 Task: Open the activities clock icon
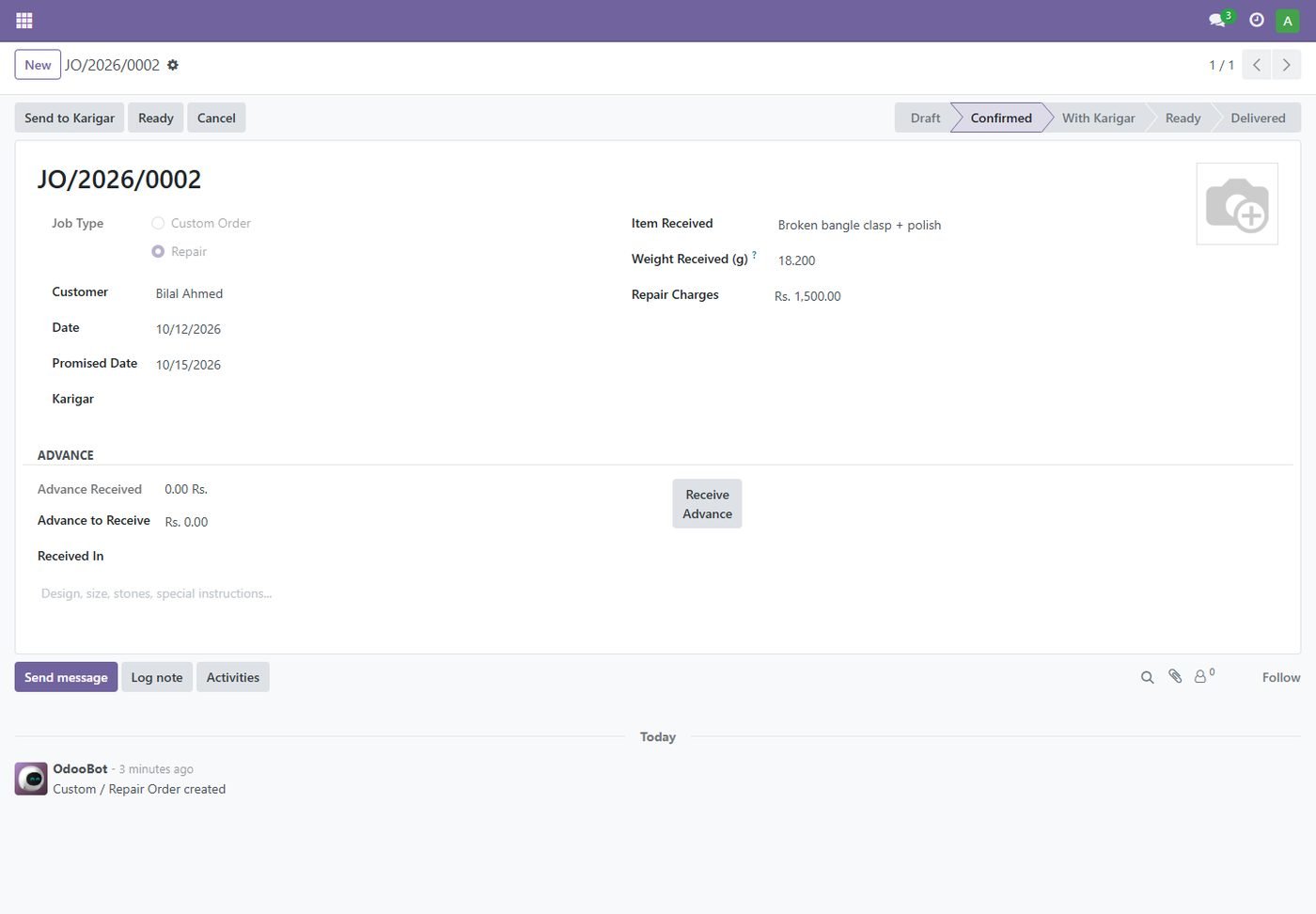[1257, 20]
